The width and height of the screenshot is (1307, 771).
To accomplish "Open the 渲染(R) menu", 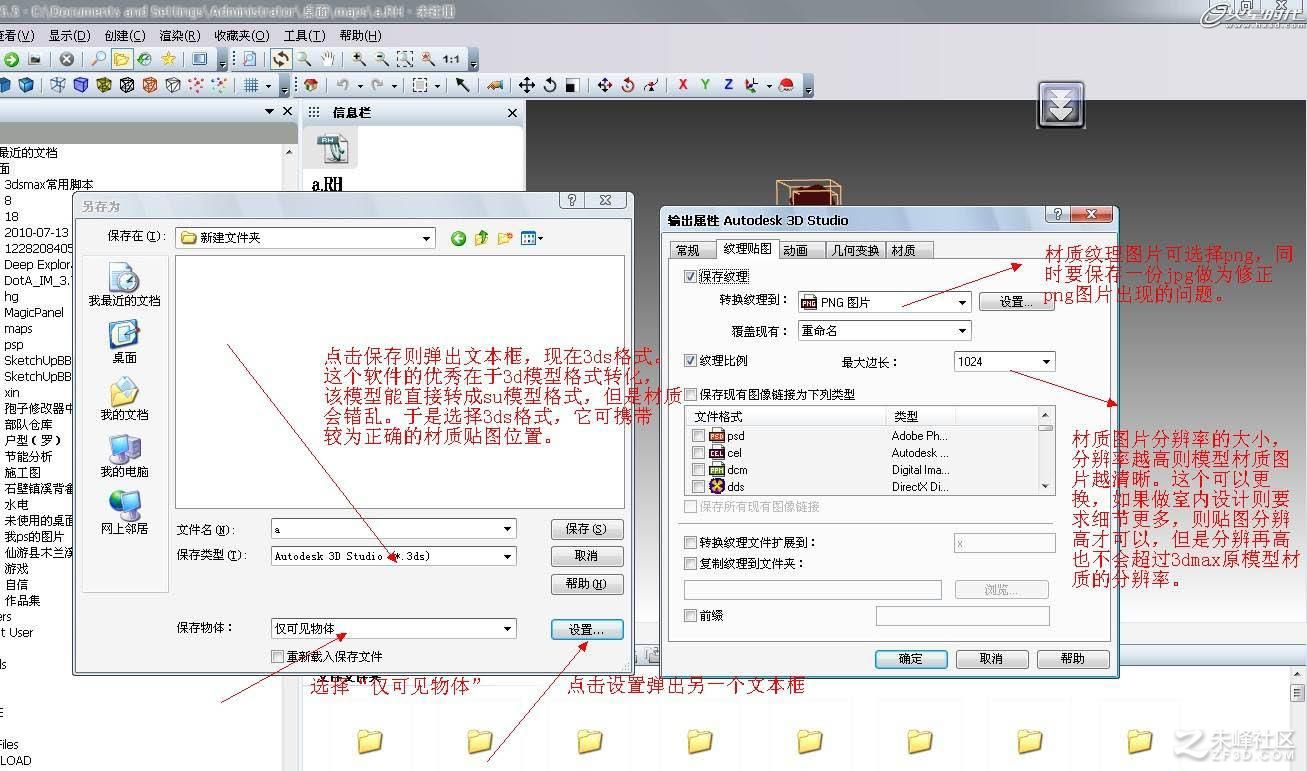I will point(179,35).
